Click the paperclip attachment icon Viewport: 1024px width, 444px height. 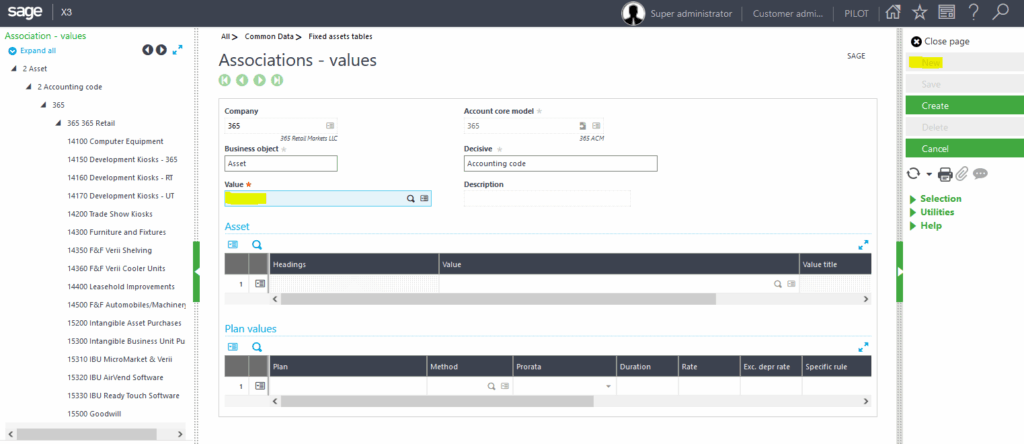(x=962, y=174)
